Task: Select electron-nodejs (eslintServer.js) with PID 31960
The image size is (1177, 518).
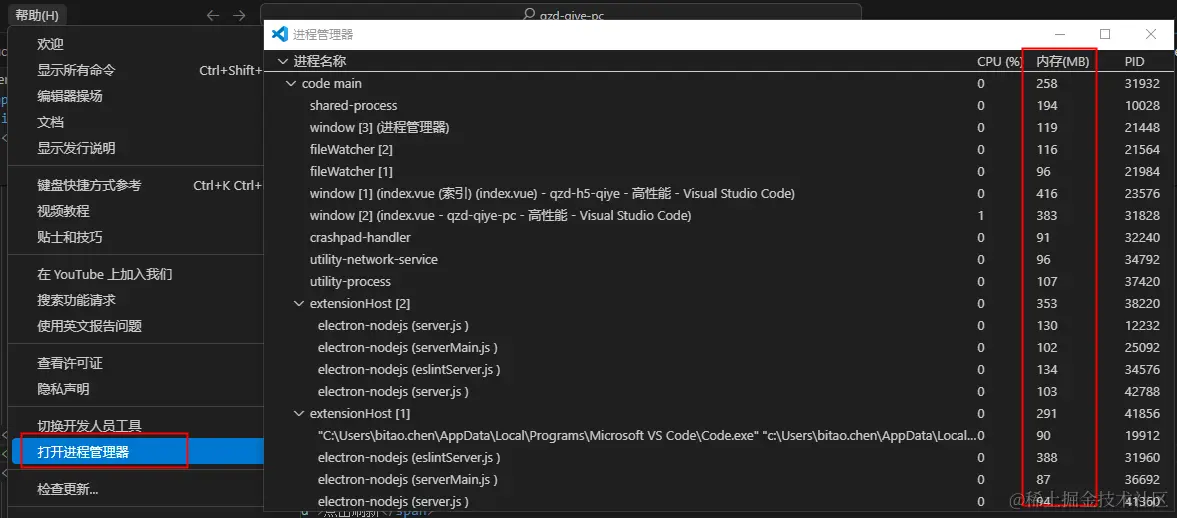Action: point(720,457)
